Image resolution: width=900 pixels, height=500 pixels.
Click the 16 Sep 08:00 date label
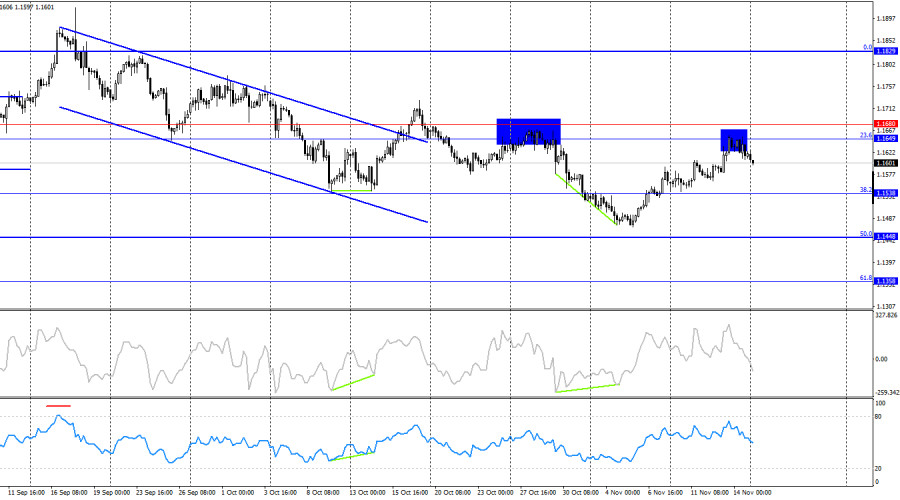point(68,492)
